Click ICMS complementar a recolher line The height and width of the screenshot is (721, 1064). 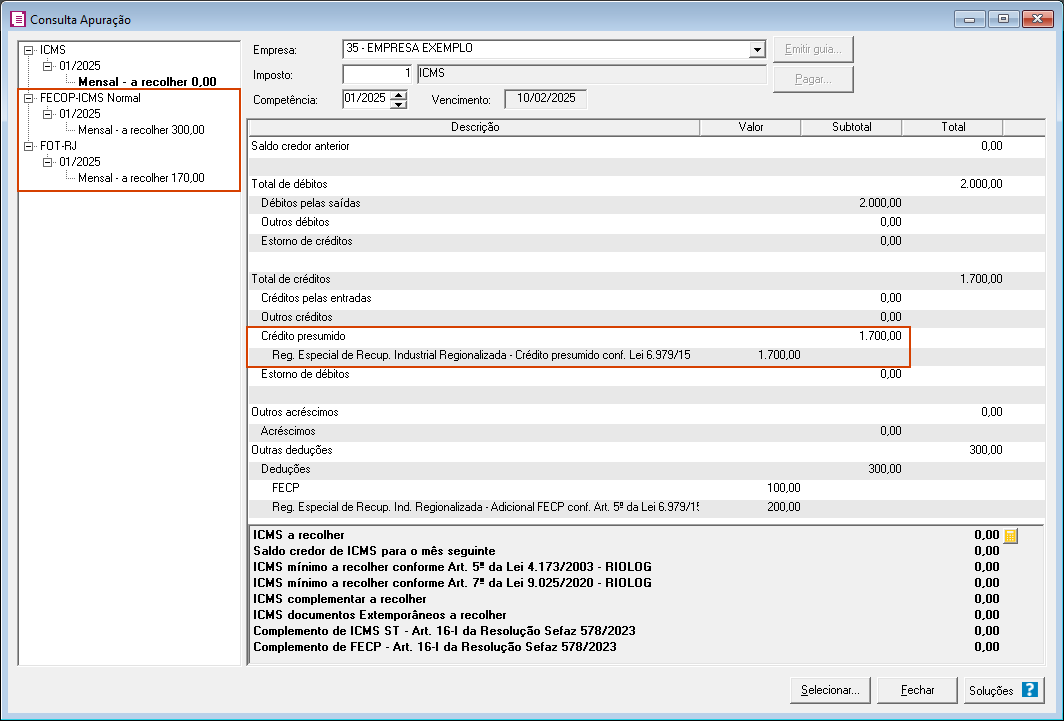626,600
